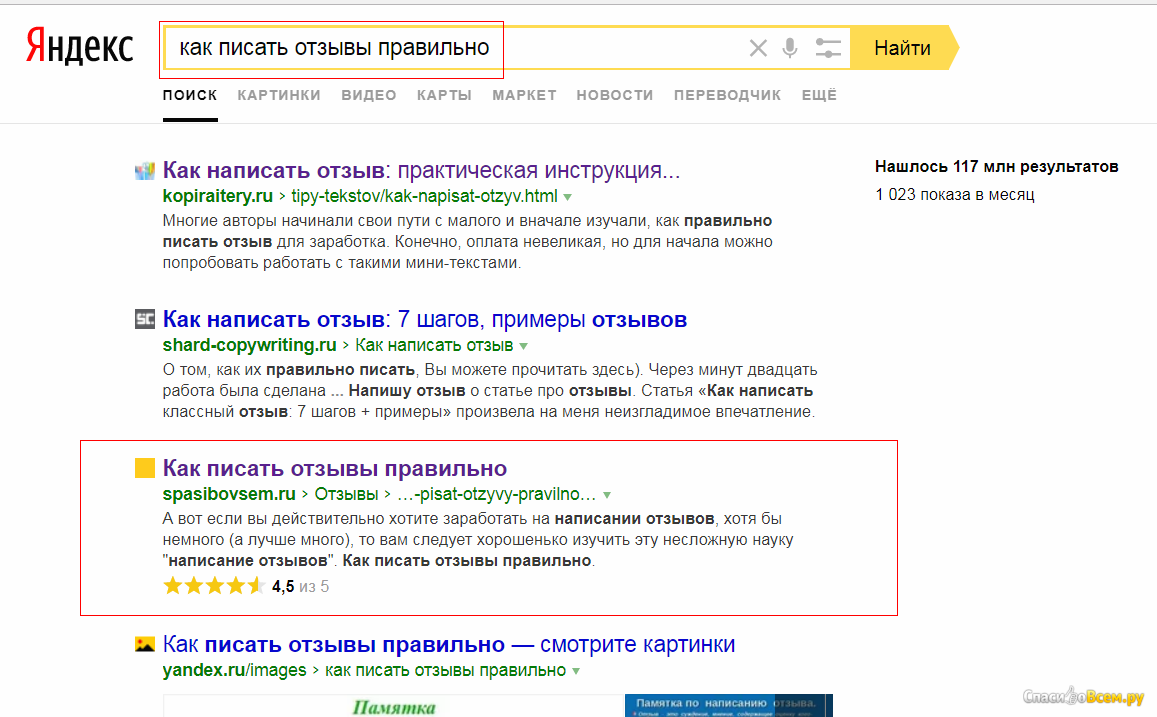The width and height of the screenshot is (1157, 717).
Task: Expand the shard-copywriting.ru URL dropdown arrow
Action: [x=523, y=346]
